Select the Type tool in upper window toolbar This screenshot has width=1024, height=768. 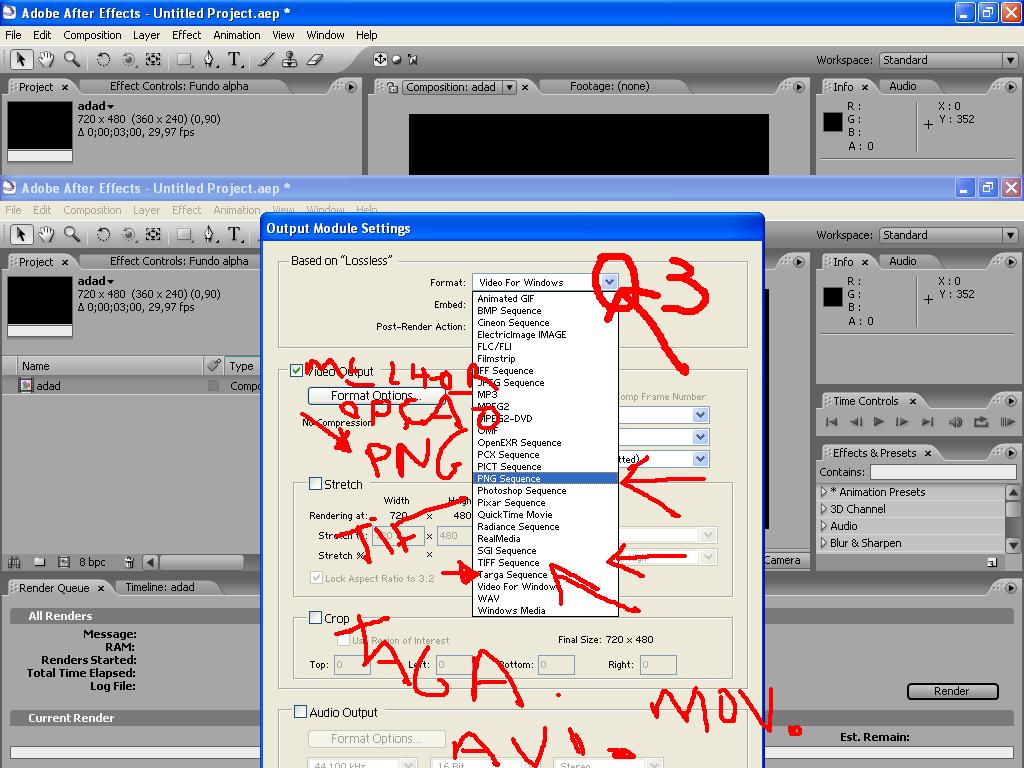[234, 59]
